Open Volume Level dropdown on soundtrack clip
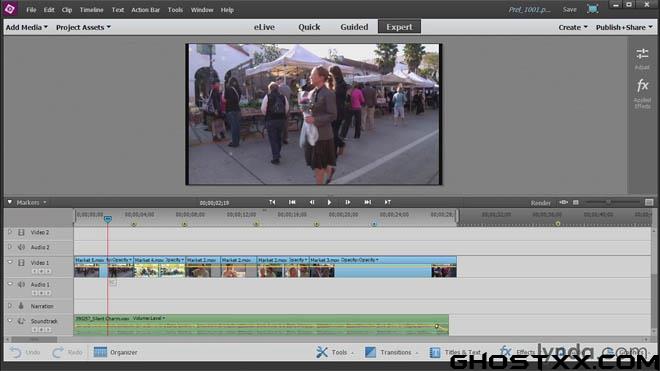This screenshot has width=660, height=371. (149, 318)
